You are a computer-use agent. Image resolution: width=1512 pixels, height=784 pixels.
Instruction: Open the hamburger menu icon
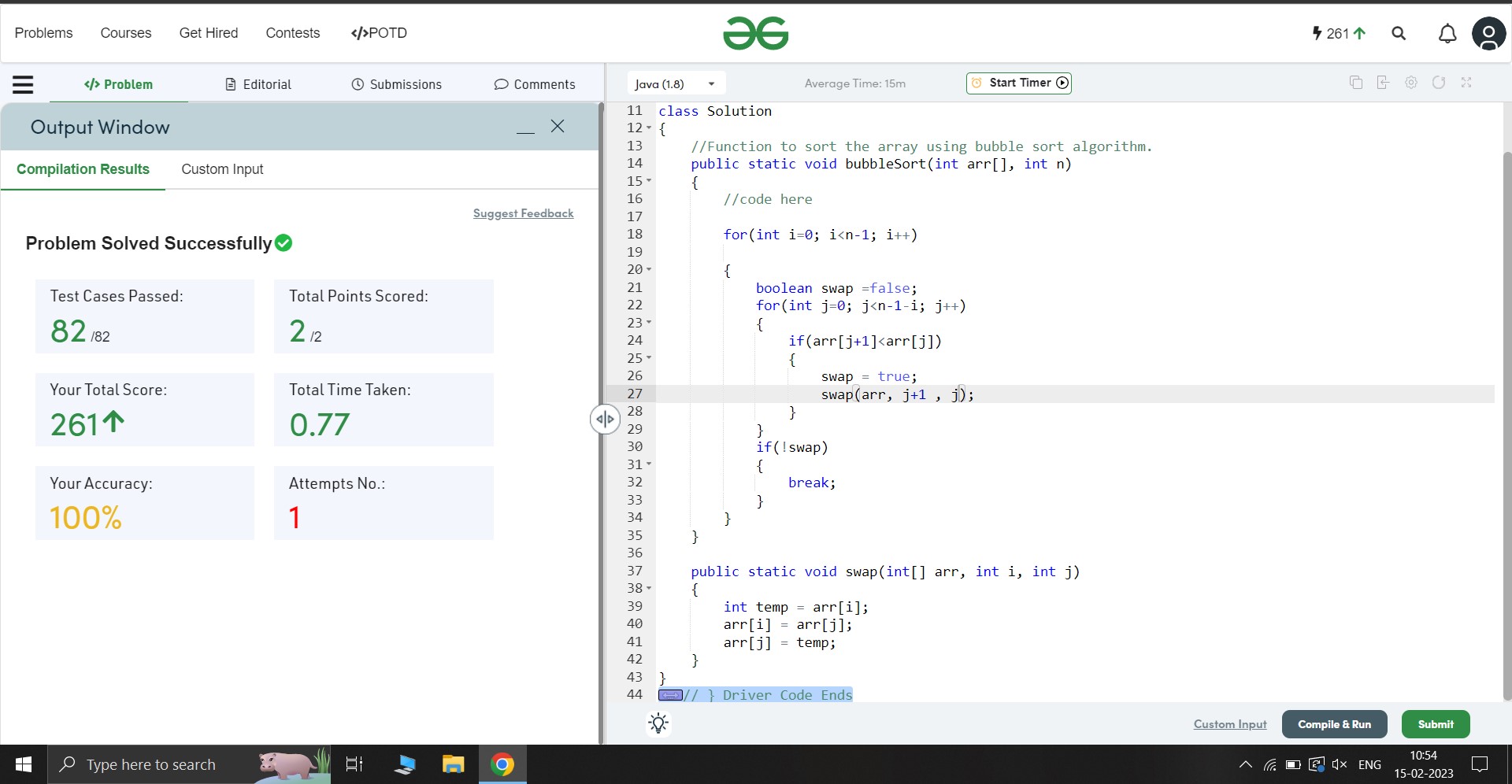coord(23,84)
